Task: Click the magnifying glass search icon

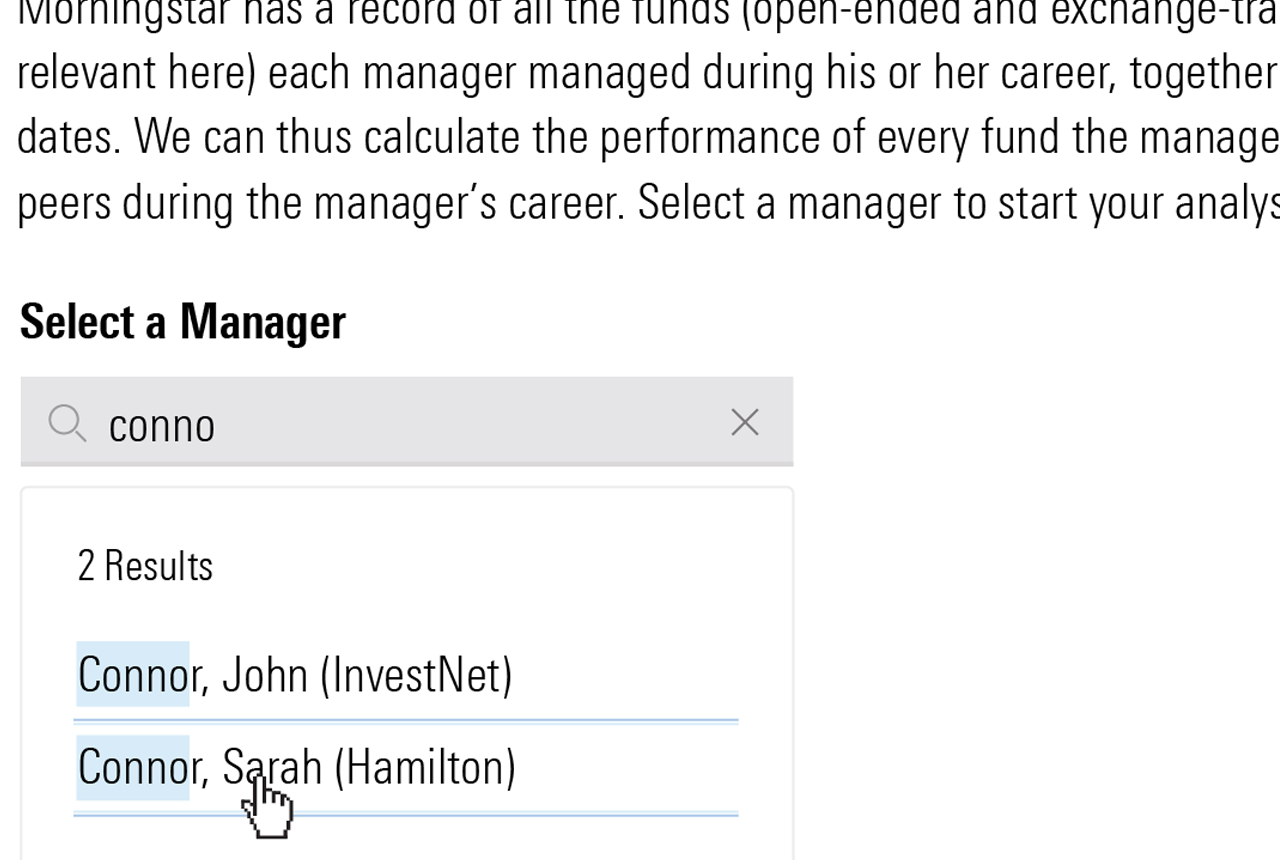Action: [67, 424]
